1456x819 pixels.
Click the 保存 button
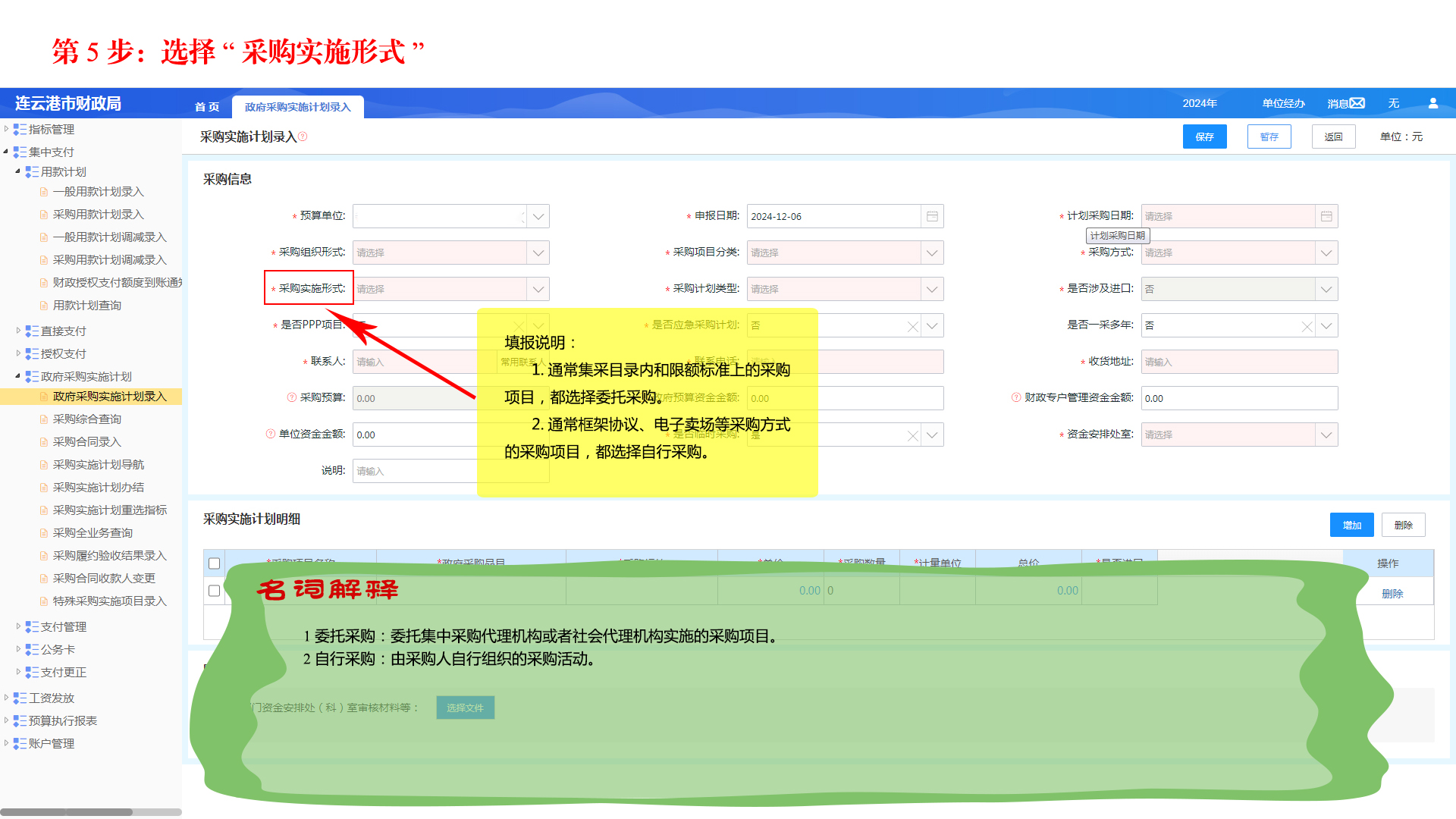(1204, 136)
